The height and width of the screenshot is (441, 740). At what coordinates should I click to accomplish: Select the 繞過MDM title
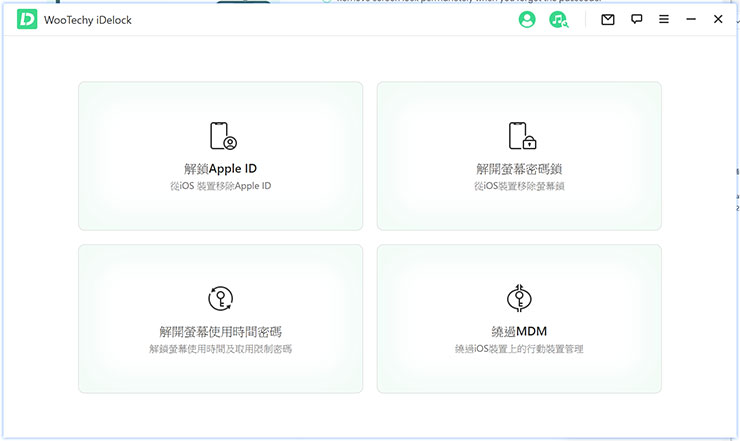click(x=519, y=331)
